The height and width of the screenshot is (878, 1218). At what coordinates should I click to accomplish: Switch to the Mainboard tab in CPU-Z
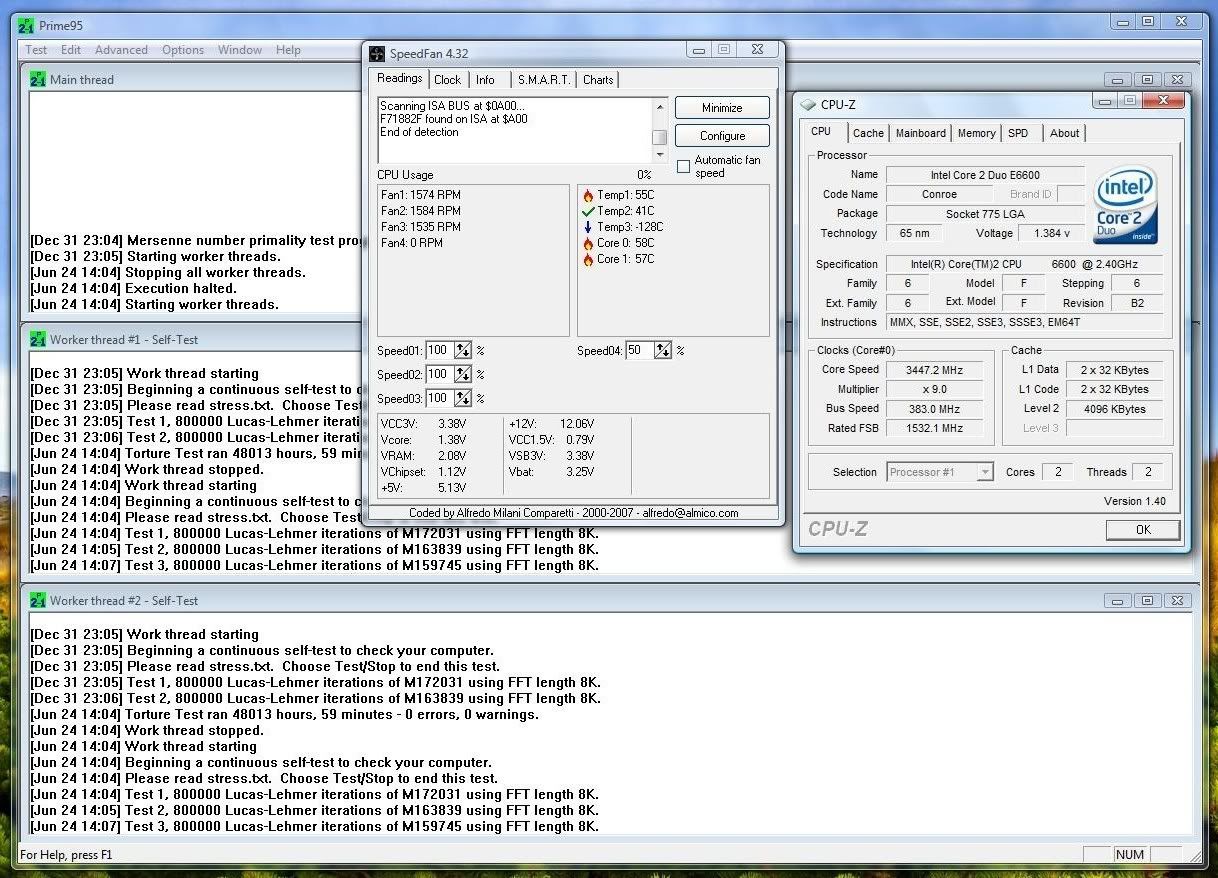920,133
